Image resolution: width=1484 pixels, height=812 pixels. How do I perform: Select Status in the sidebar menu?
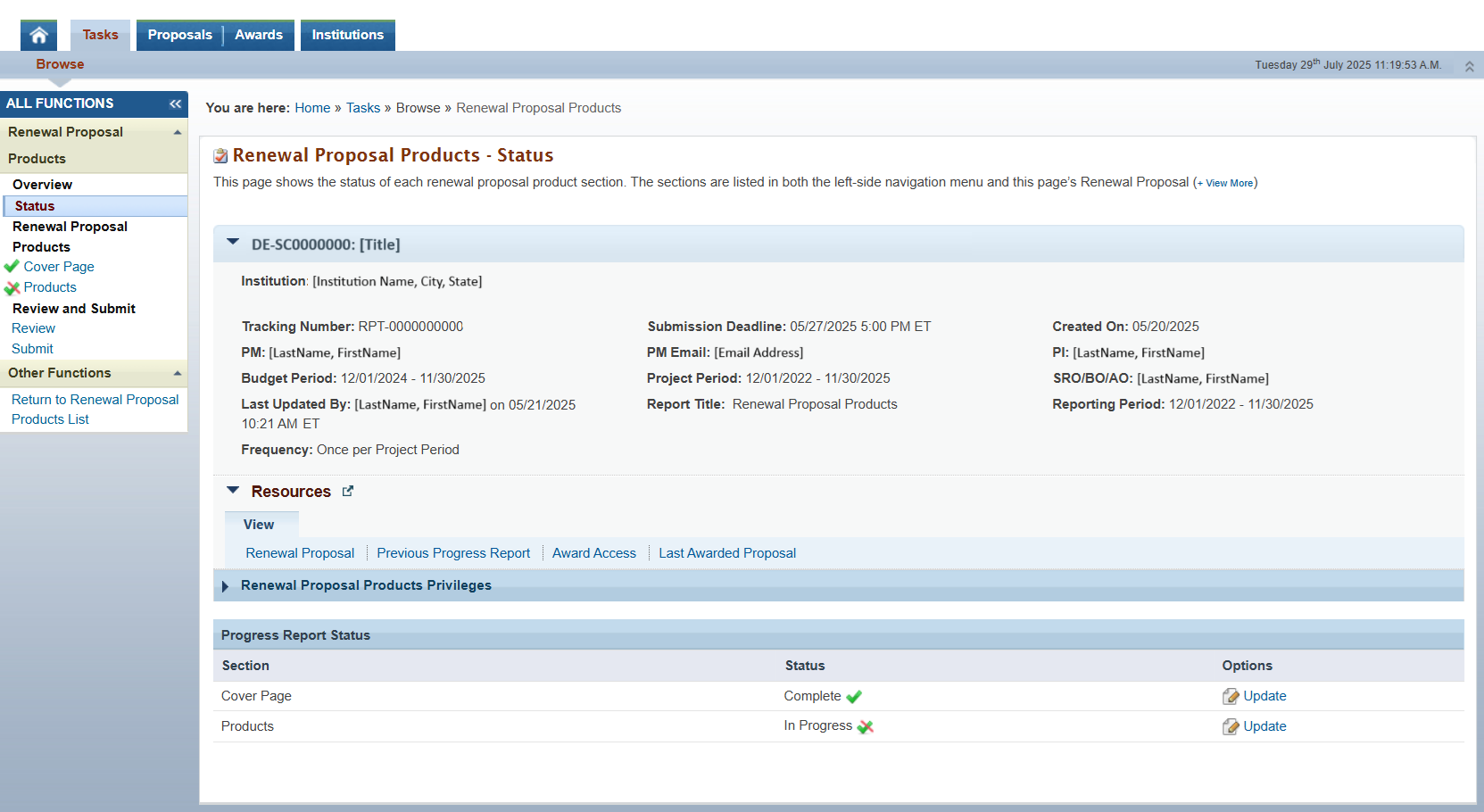pos(35,206)
